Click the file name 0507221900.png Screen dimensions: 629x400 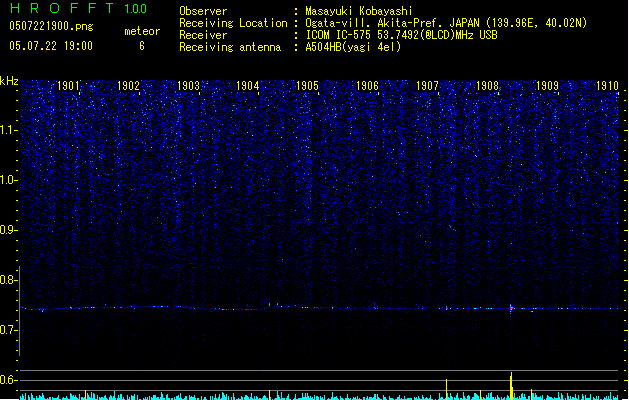[51, 26]
